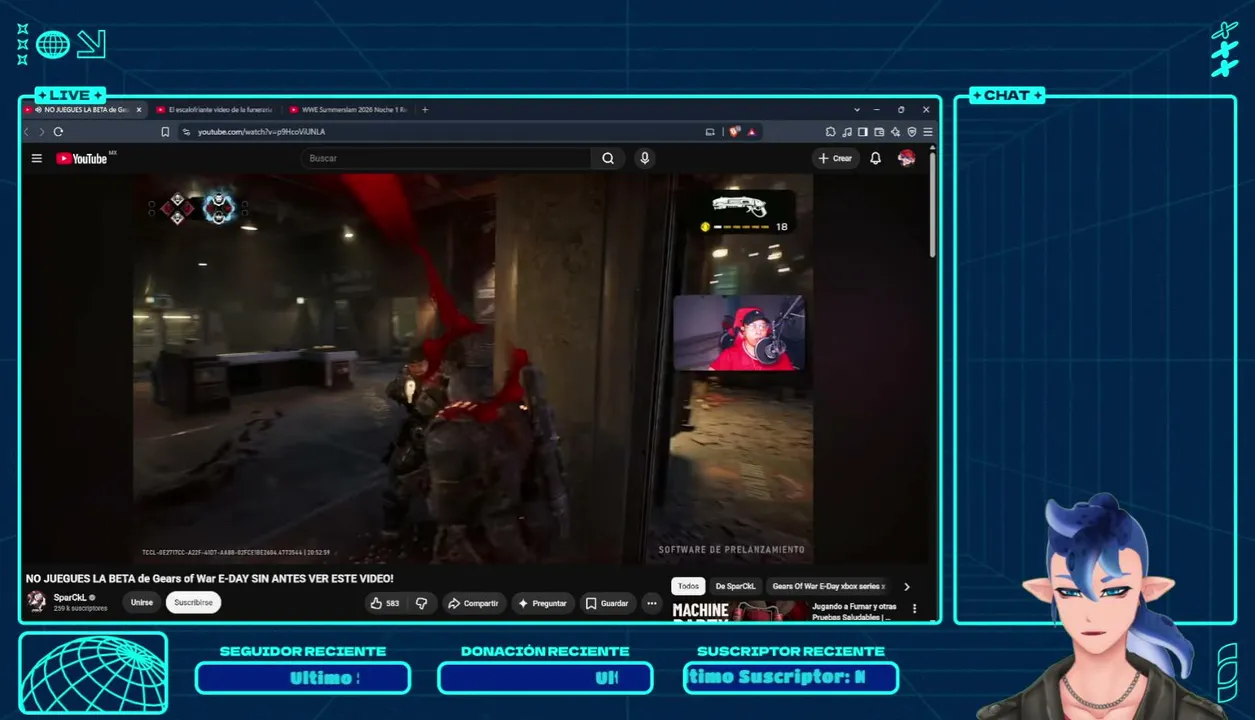Click the youtube.com address bar URL

(x=262, y=132)
